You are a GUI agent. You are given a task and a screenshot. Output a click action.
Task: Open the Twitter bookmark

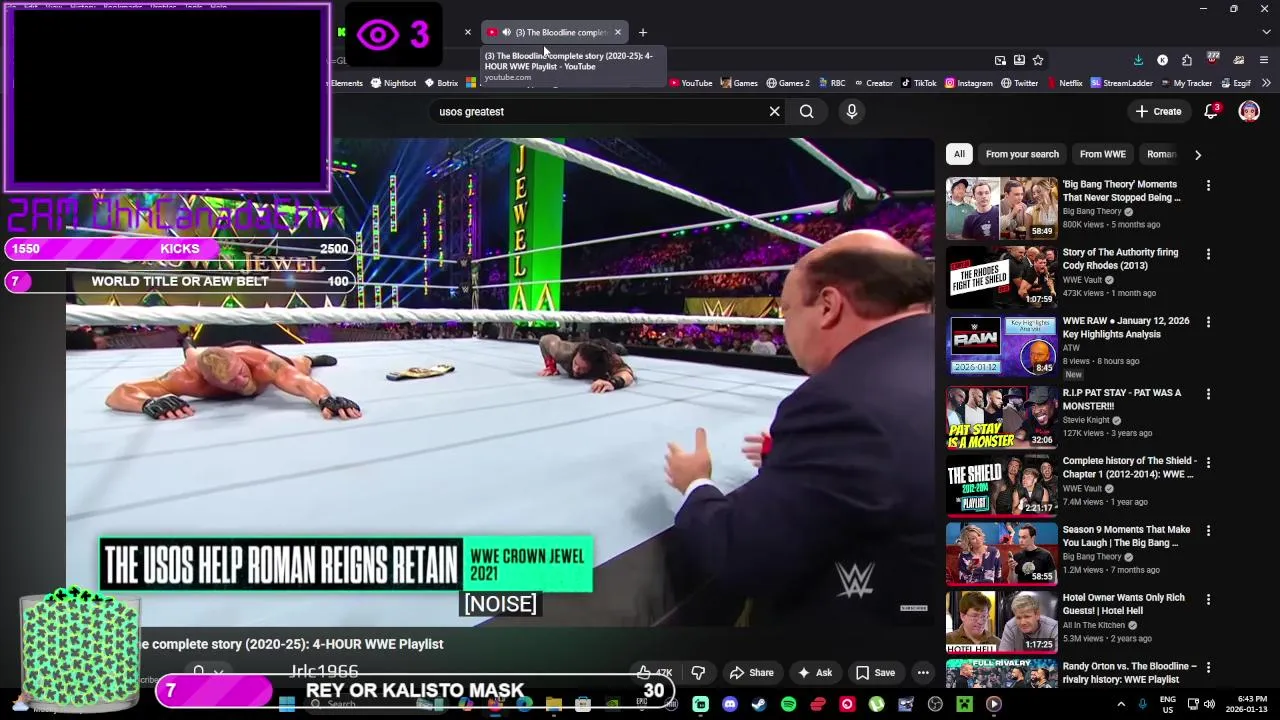click(x=1019, y=83)
